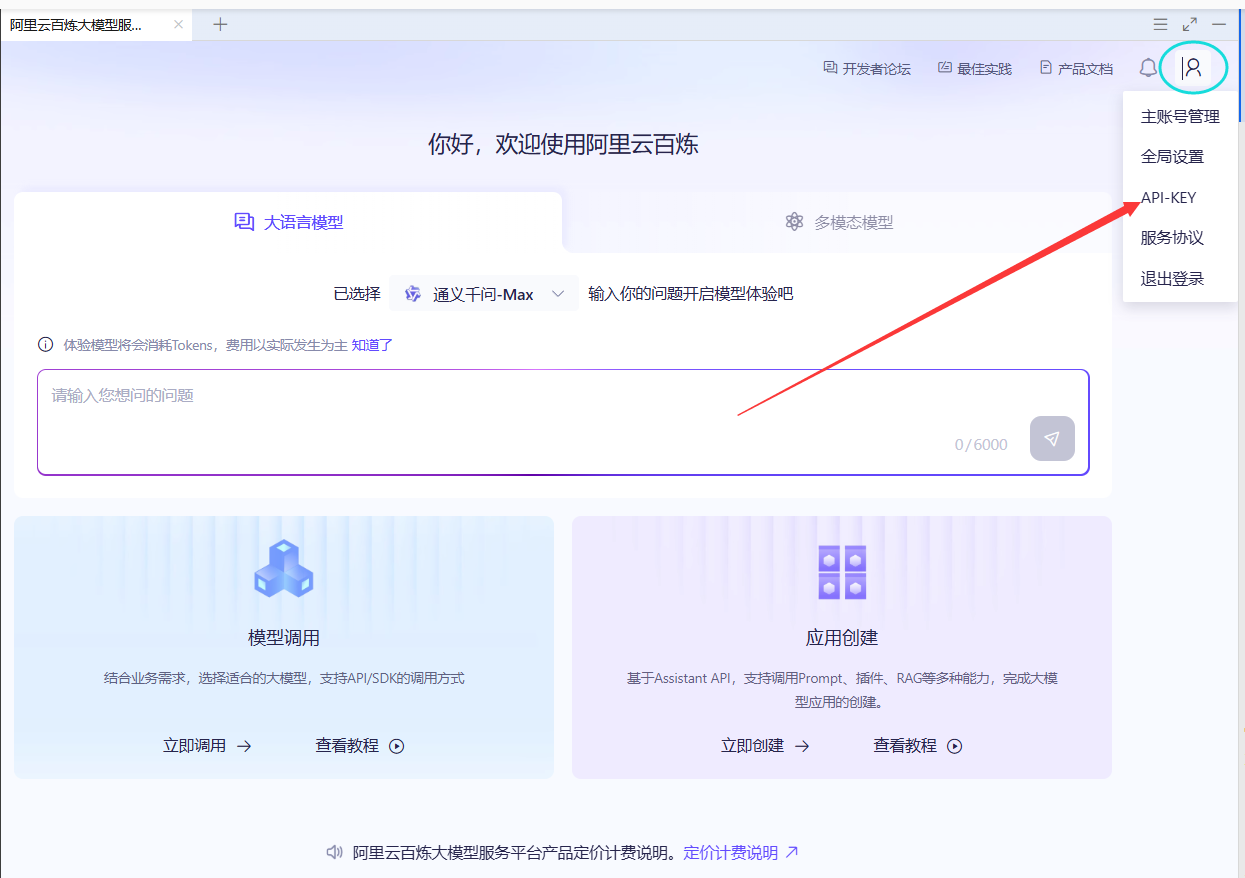Click 查看教程 under 应用创建
The height and width of the screenshot is (878, 1245).
tap(918, 746)
